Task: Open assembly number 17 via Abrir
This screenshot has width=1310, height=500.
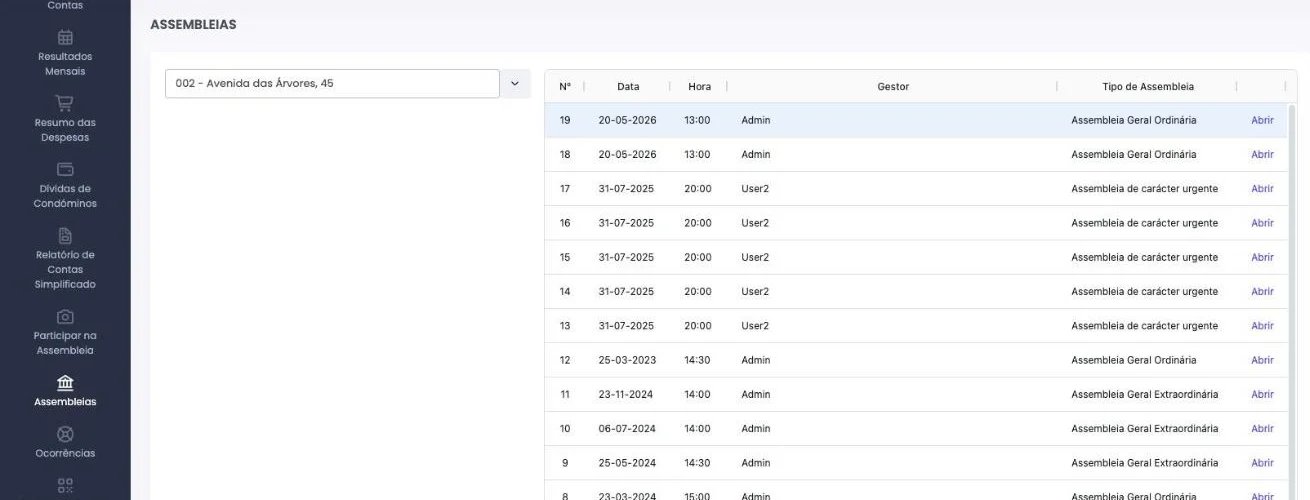Action: click(x=1262, y=189)
